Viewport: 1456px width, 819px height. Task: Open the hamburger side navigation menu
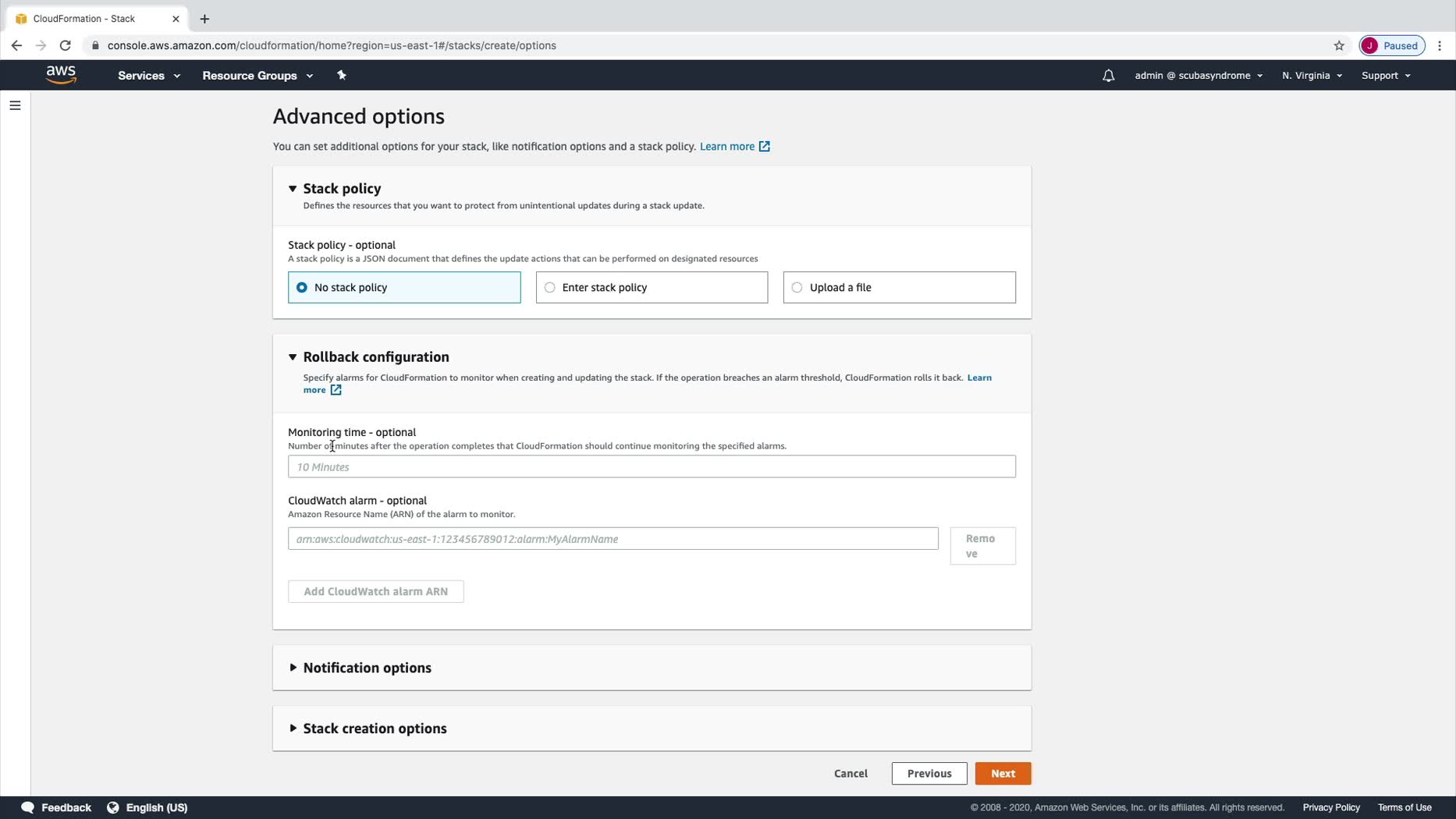15,105
